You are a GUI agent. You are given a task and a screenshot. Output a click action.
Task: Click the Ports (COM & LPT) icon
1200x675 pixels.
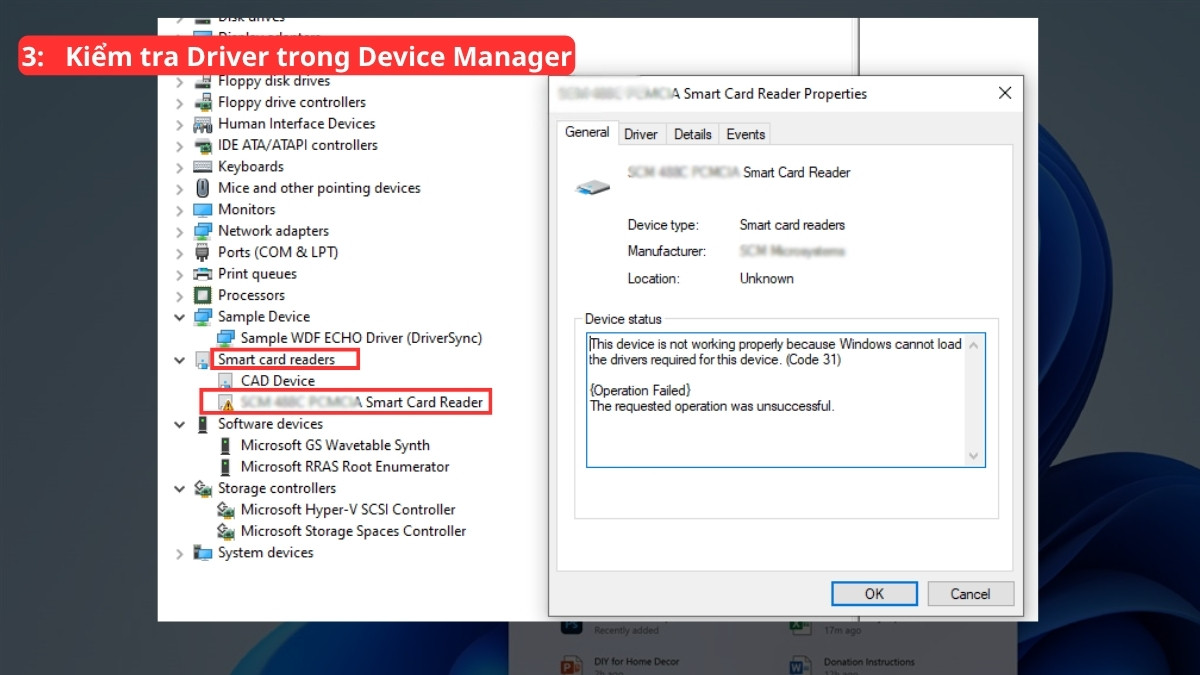pos(202,253)
